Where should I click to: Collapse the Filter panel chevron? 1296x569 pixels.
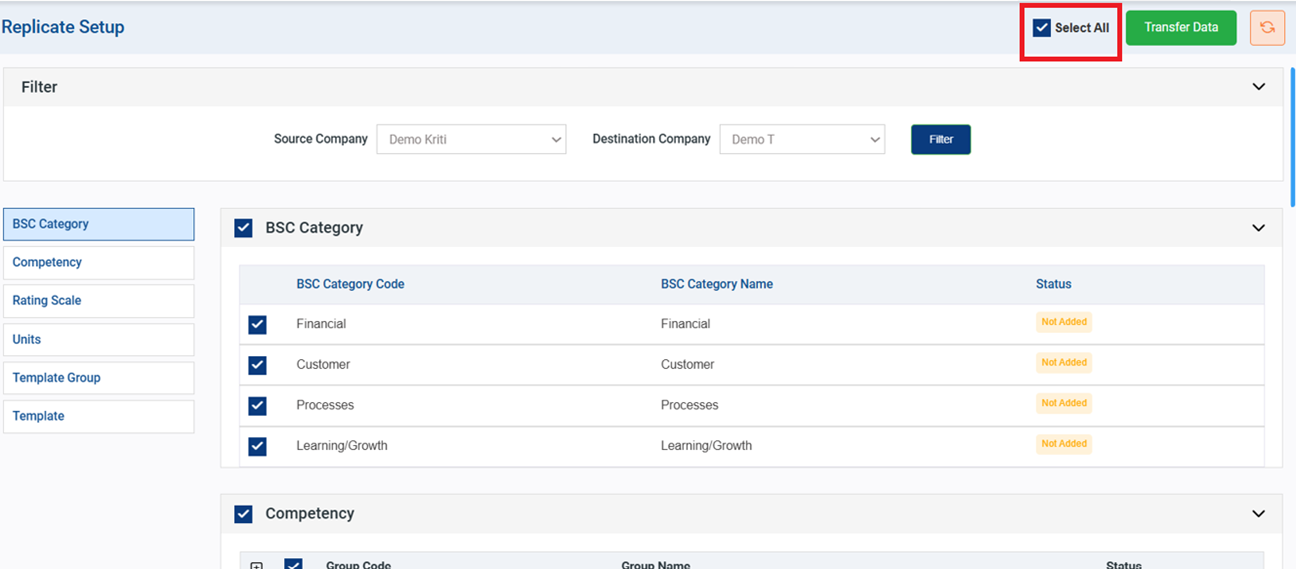coord(1259,87)
